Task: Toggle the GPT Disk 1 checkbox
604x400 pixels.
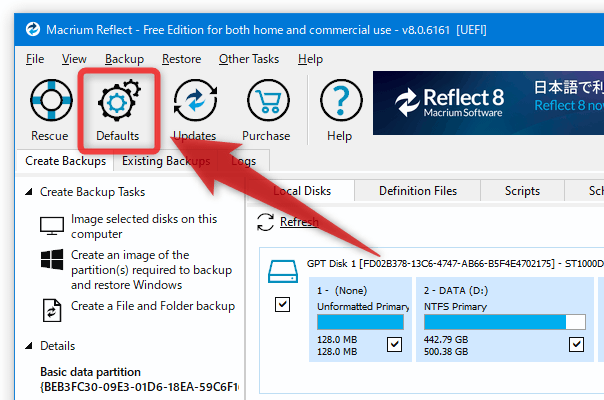Action: point(282,304)
